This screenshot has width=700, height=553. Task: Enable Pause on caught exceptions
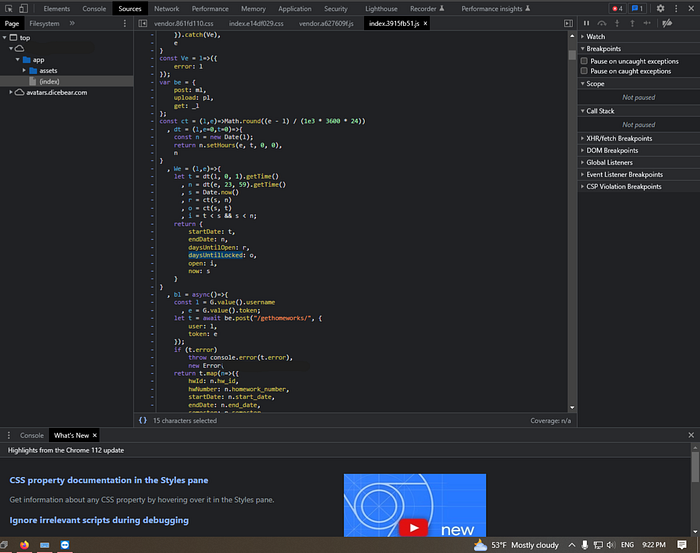584,71
